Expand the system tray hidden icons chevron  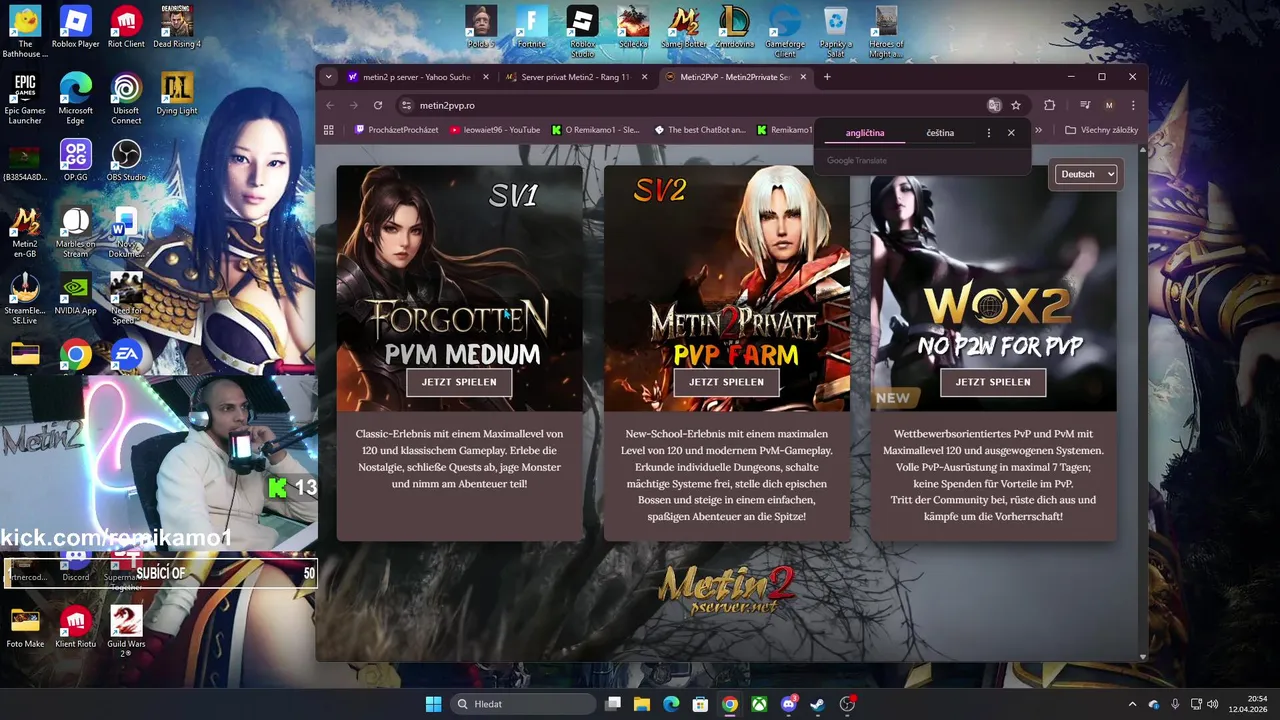(x=1132, y=704)
